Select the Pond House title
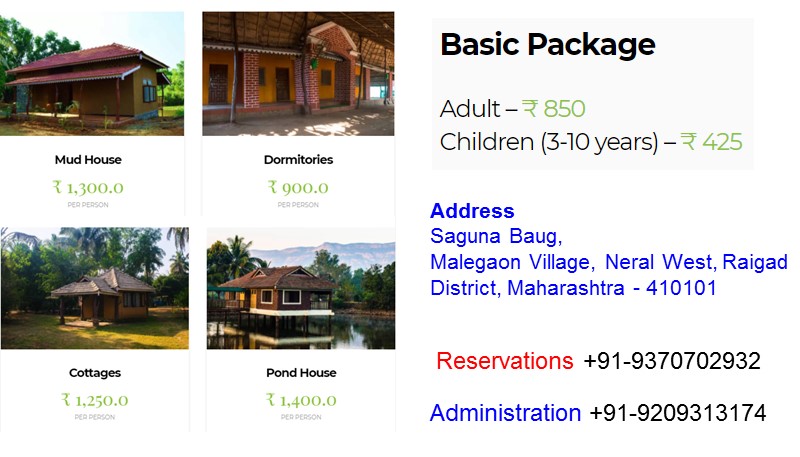Screen dimensions: 800x457 coord(301,373)
